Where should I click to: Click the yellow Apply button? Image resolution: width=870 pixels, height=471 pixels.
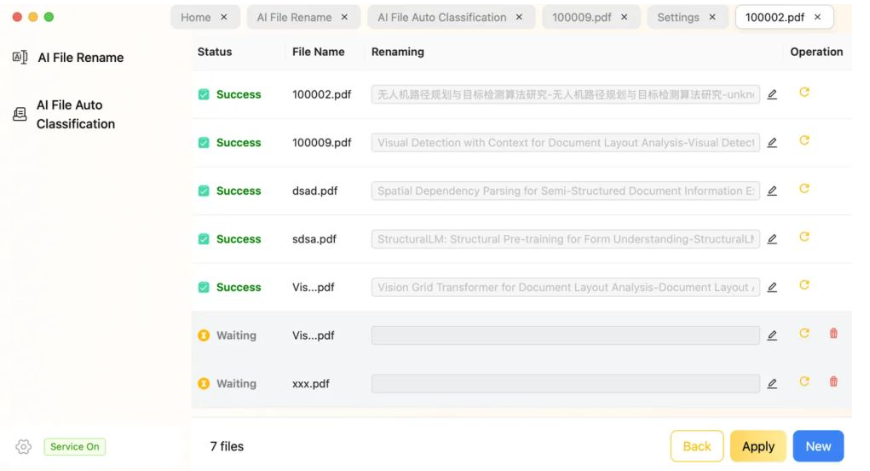[757, 446]
